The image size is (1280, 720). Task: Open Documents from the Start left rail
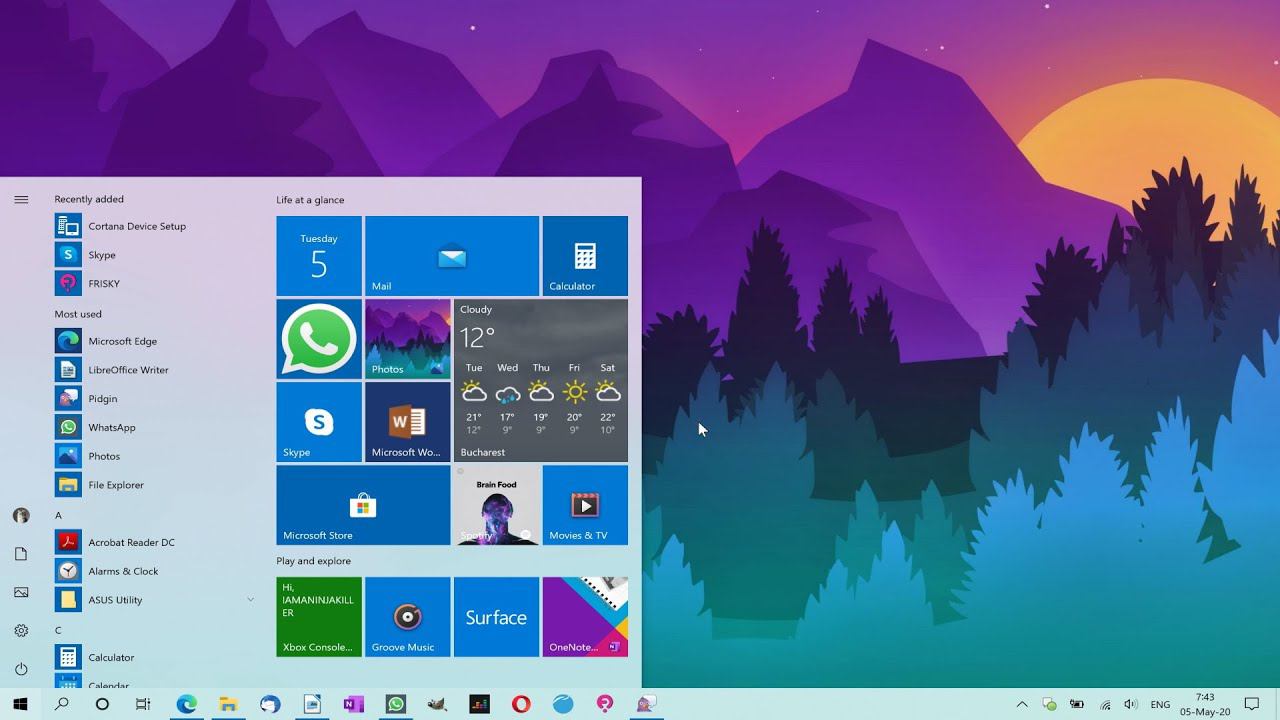point(21,554)
